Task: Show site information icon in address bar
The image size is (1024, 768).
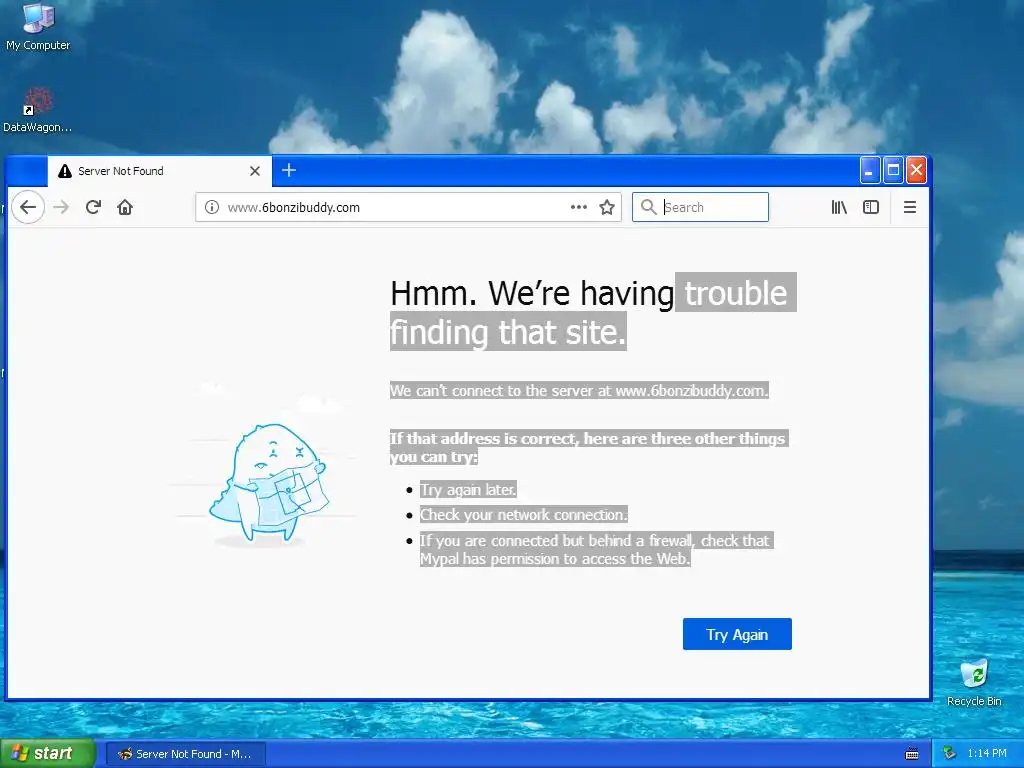Action: 212,207
